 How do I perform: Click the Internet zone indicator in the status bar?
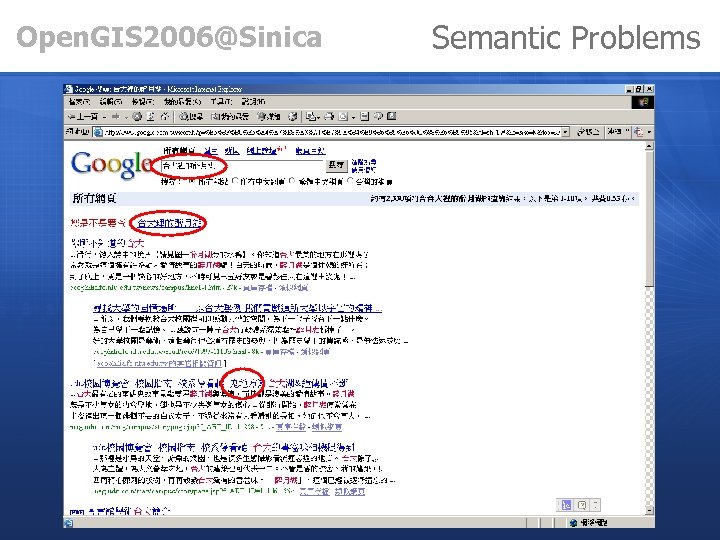pos(589,523)
